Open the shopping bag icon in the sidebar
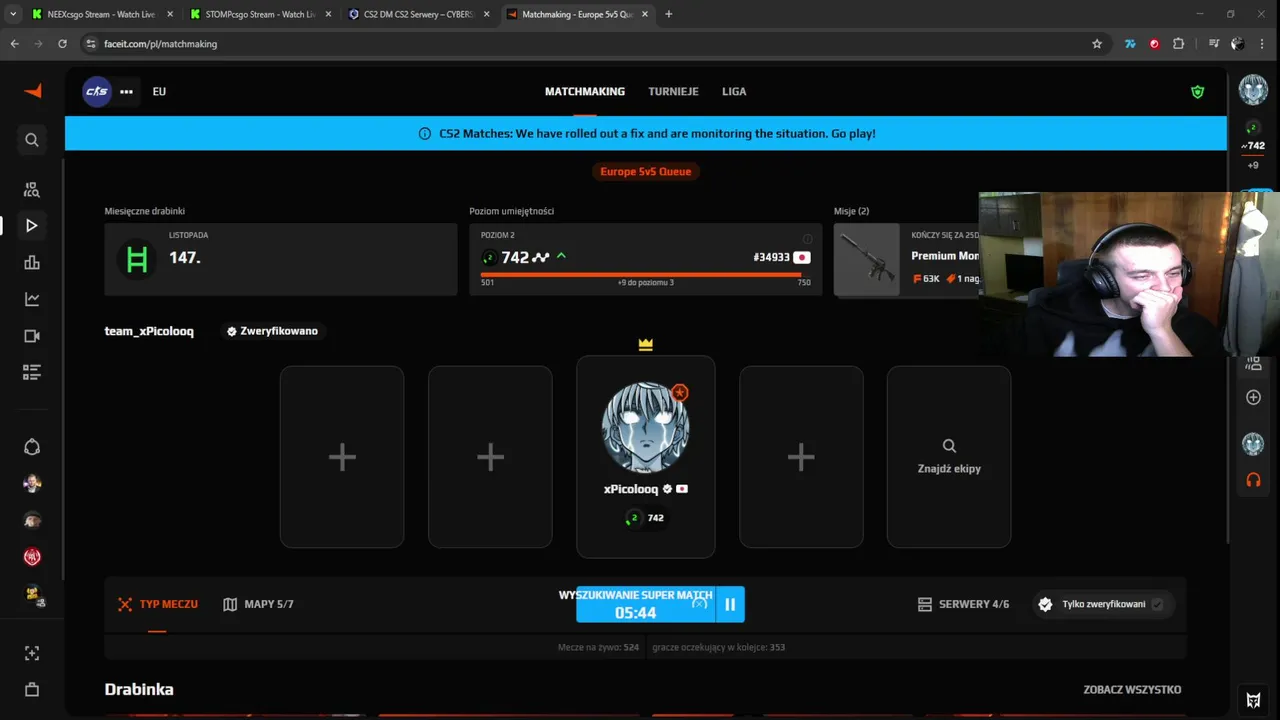 click(x=32, y=690)
